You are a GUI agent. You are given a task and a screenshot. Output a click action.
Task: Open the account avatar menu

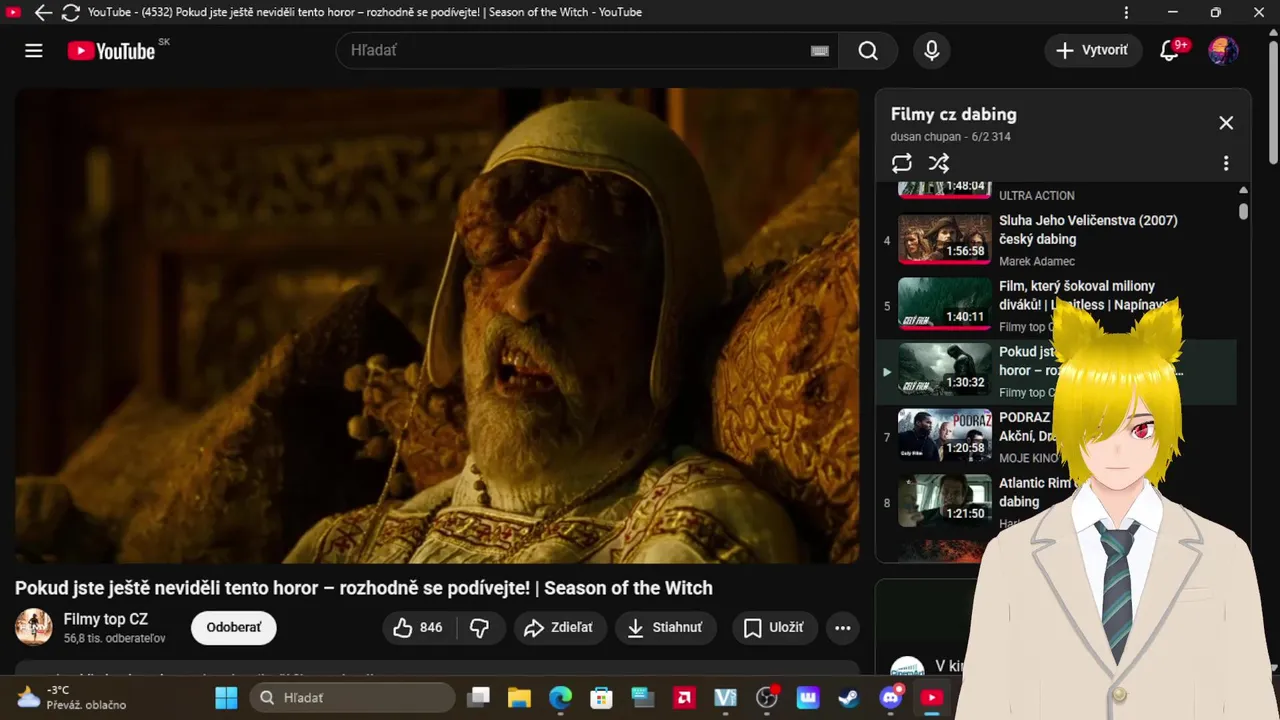click(1223, 50)
